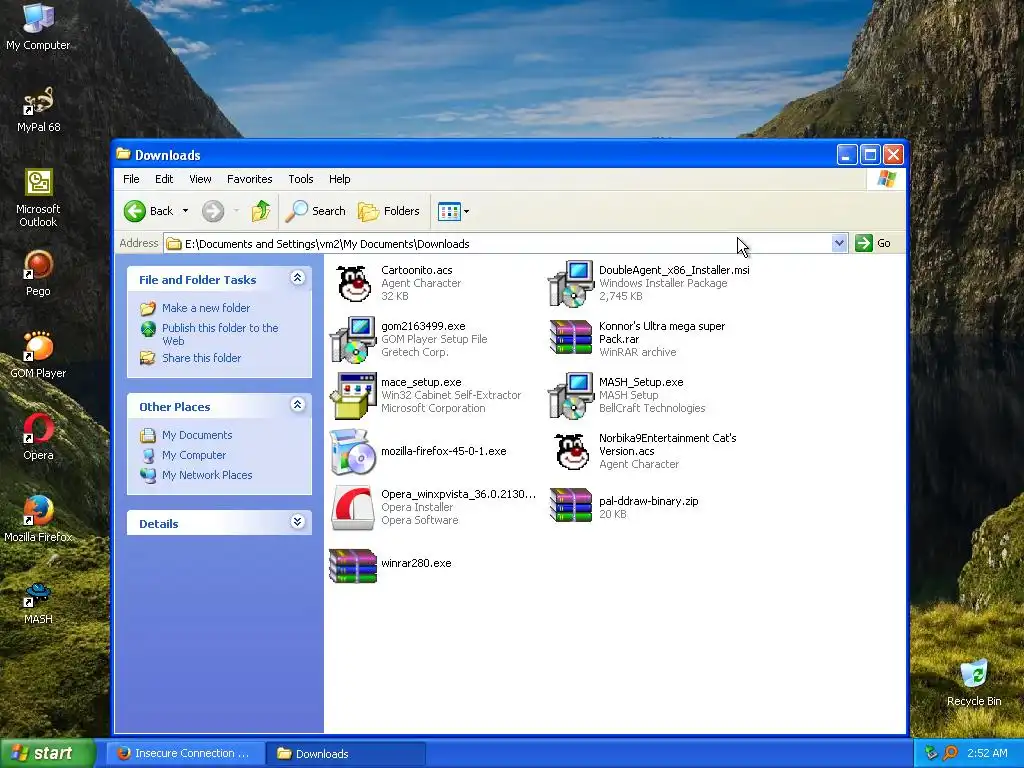Click the address bar path field

[499, 244]
